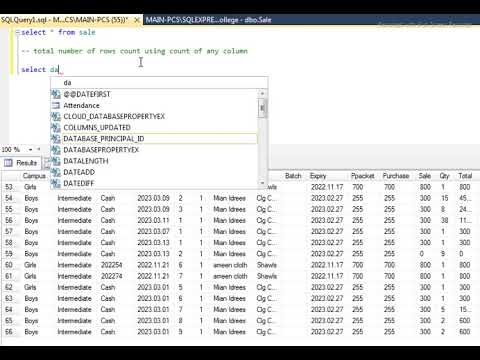Click date 2023.03.11 in row 56
The width and height of the screenshot is (480, 360).
pos(153,221)
